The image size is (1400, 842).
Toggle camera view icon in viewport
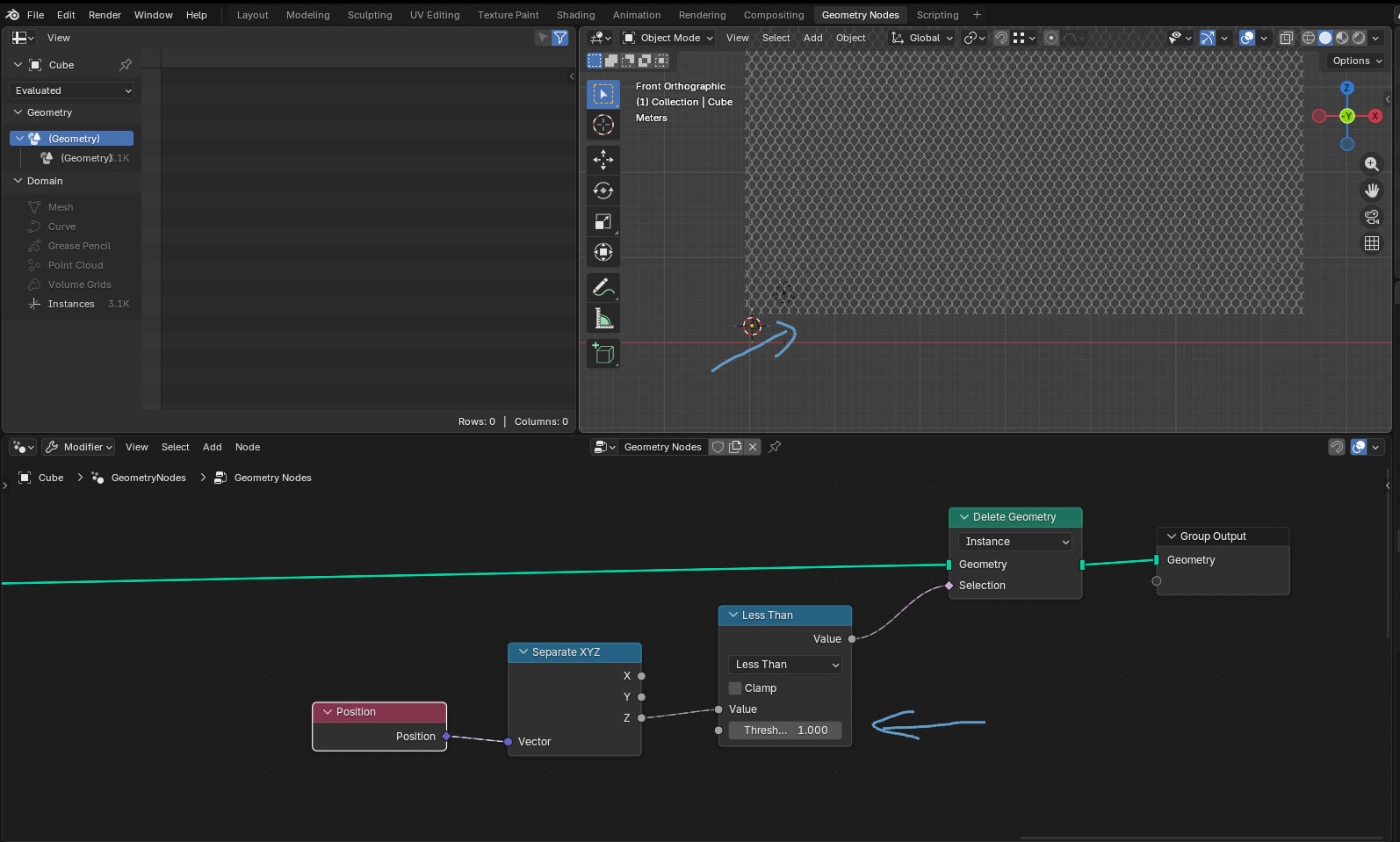click(1371, 217)
